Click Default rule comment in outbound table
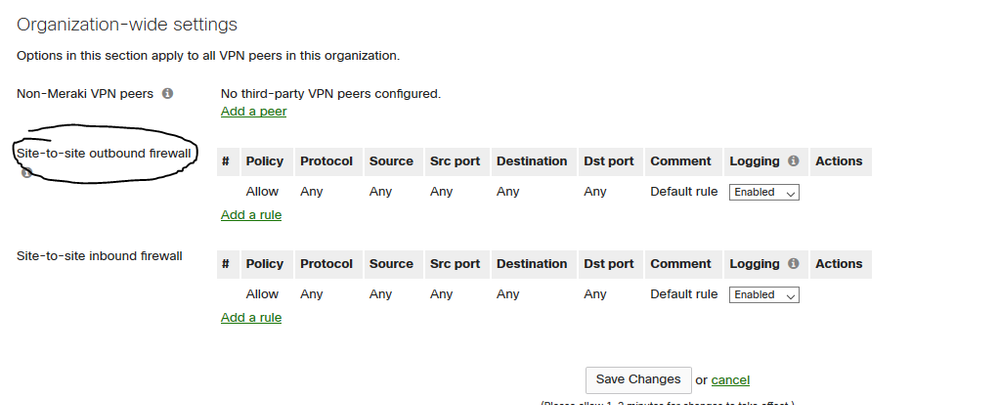 tap(683, 191)
